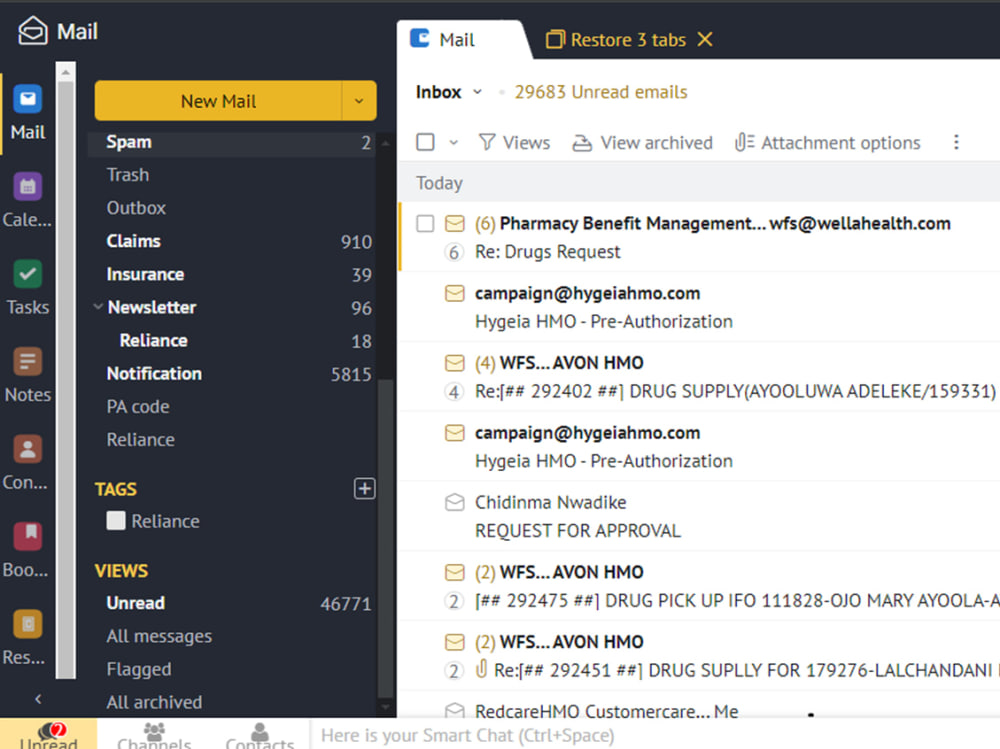This screenshot has height=749, width=1000.
Task: Open the Mail module in sidebar
Action: (27, 112)
